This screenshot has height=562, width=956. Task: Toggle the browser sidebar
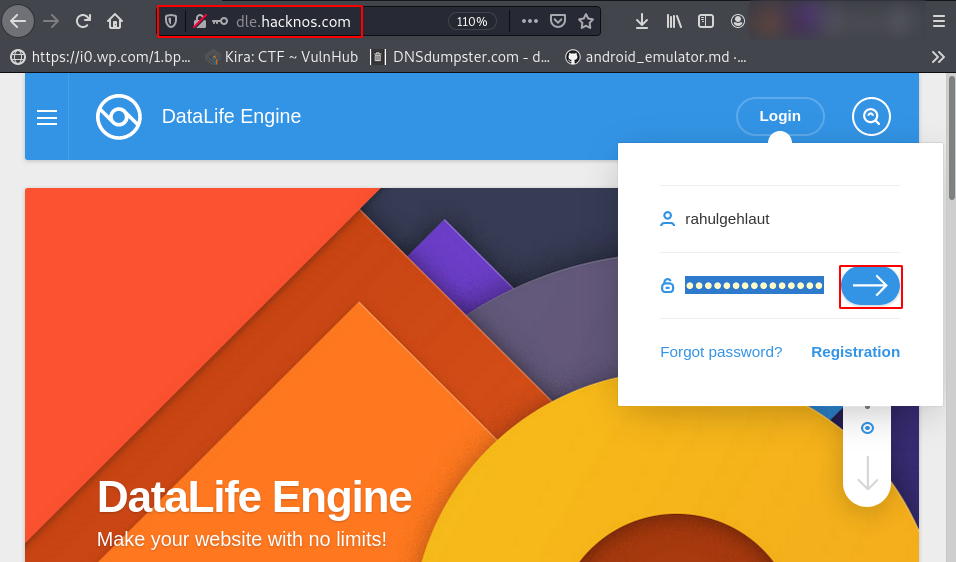tap(705, 21)
